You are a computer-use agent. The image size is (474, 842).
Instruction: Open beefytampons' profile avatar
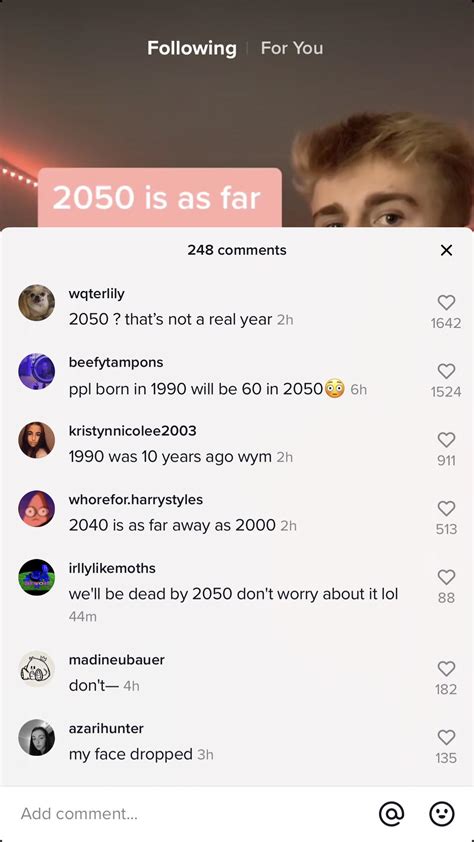click(x=37, y=372)
